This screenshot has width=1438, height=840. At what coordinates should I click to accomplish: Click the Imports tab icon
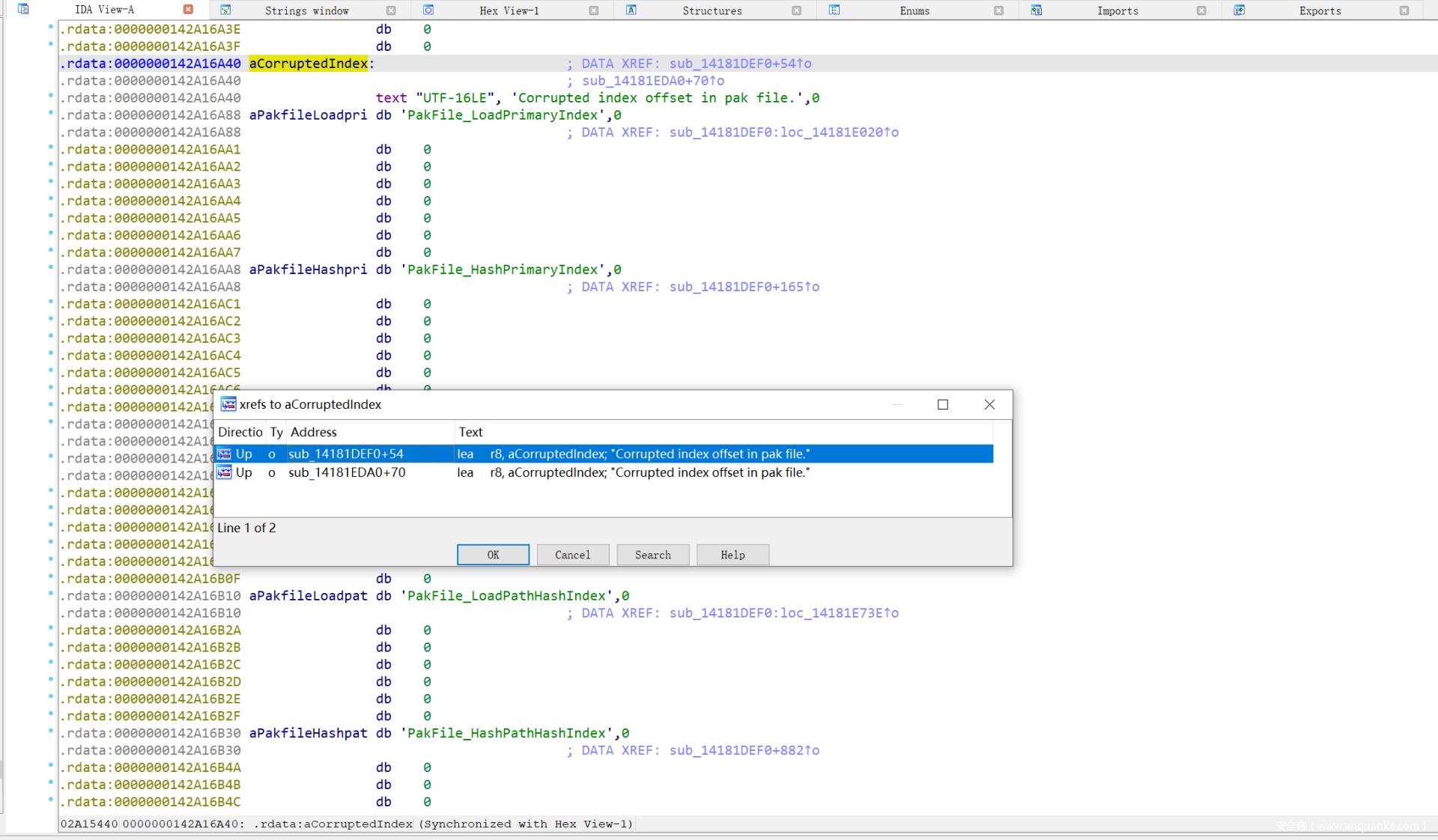(x=1037, y=10)
